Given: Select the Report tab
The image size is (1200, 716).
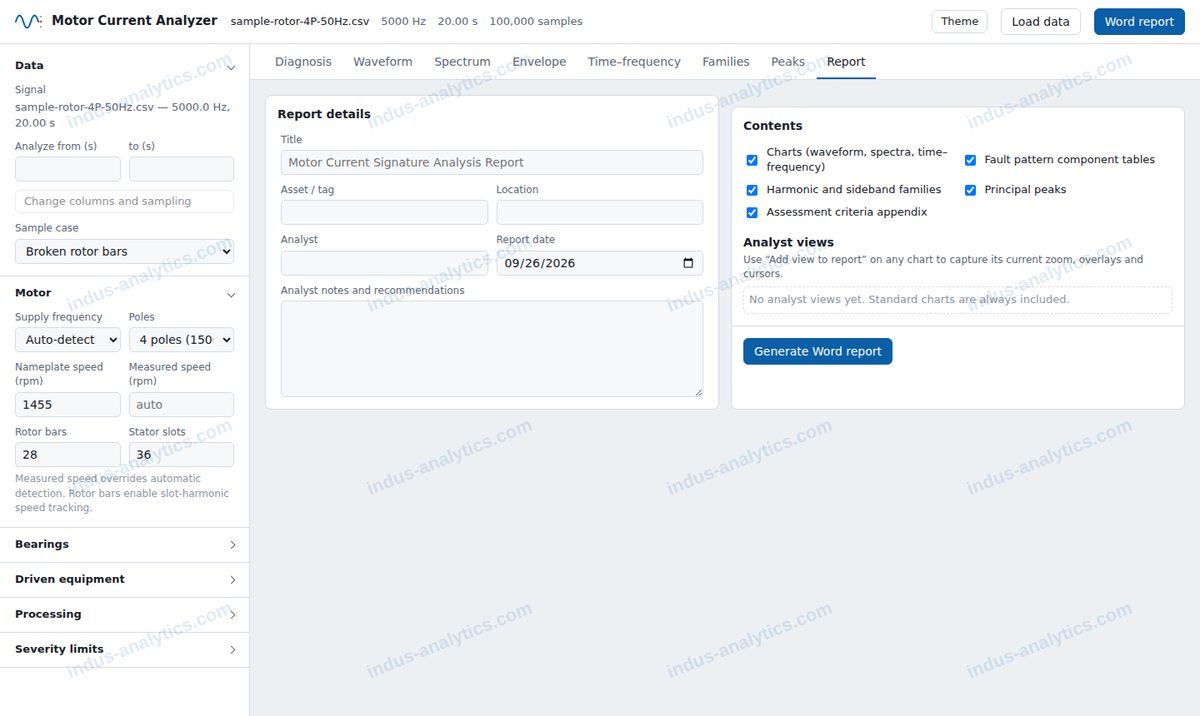Looking at the screenshot, I should click(x=846, y=62).
